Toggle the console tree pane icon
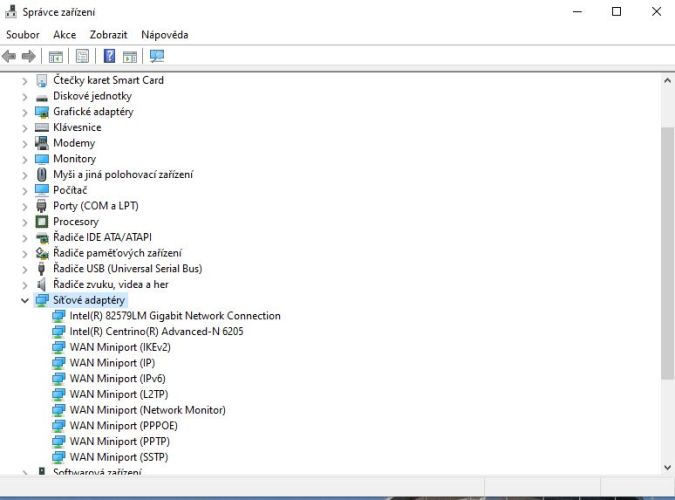 (x=56, y=56)
